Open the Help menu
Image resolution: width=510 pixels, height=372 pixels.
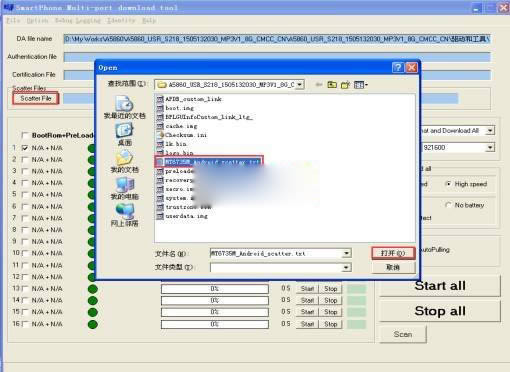point(149,20)
